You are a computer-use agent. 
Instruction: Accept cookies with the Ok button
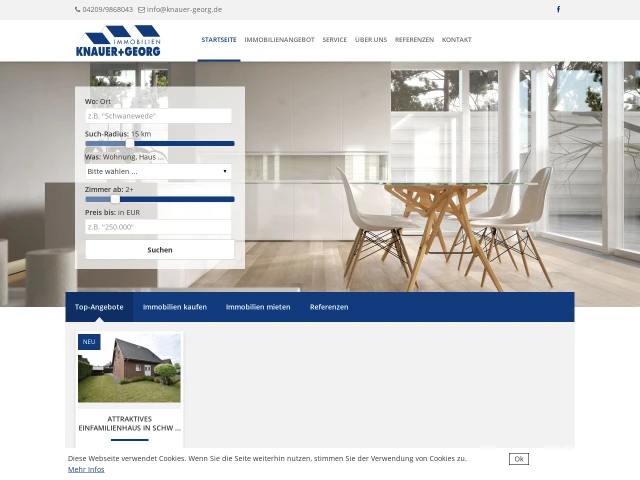click(518, 459)
